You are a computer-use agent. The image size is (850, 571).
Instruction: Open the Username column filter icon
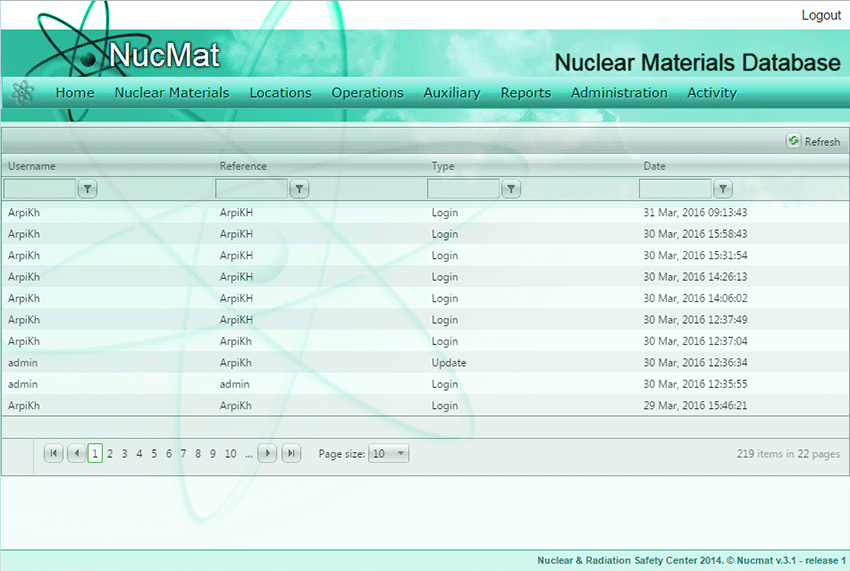click(87, 189)
